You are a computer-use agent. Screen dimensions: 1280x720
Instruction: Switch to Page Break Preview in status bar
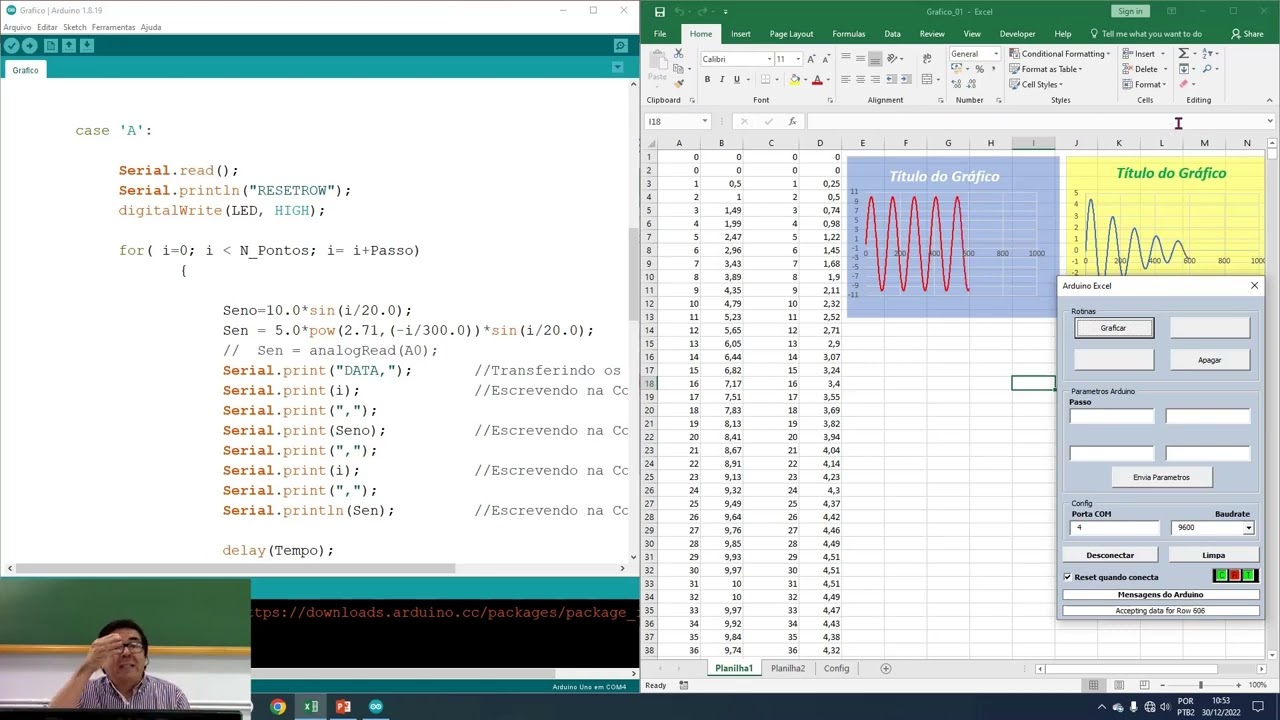click(1143, 685)
